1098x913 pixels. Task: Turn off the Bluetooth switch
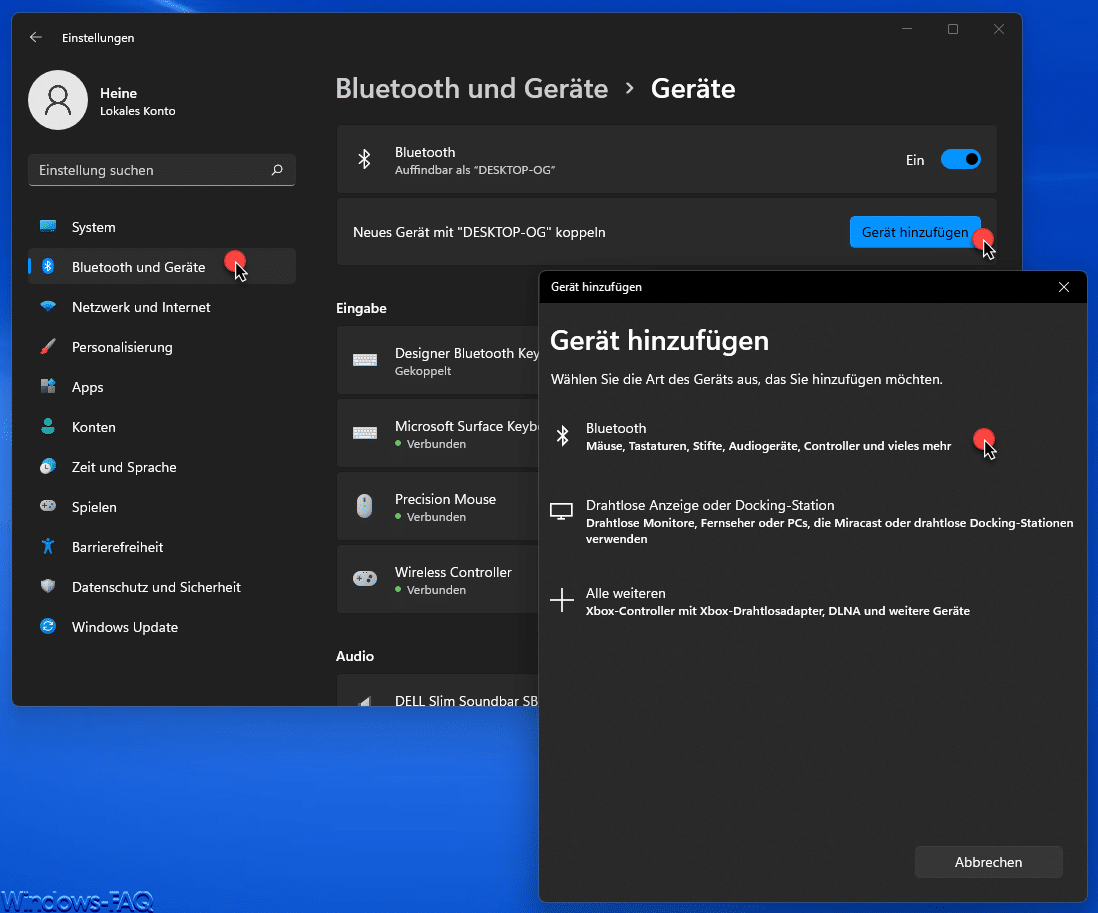(x=961, y=160)
